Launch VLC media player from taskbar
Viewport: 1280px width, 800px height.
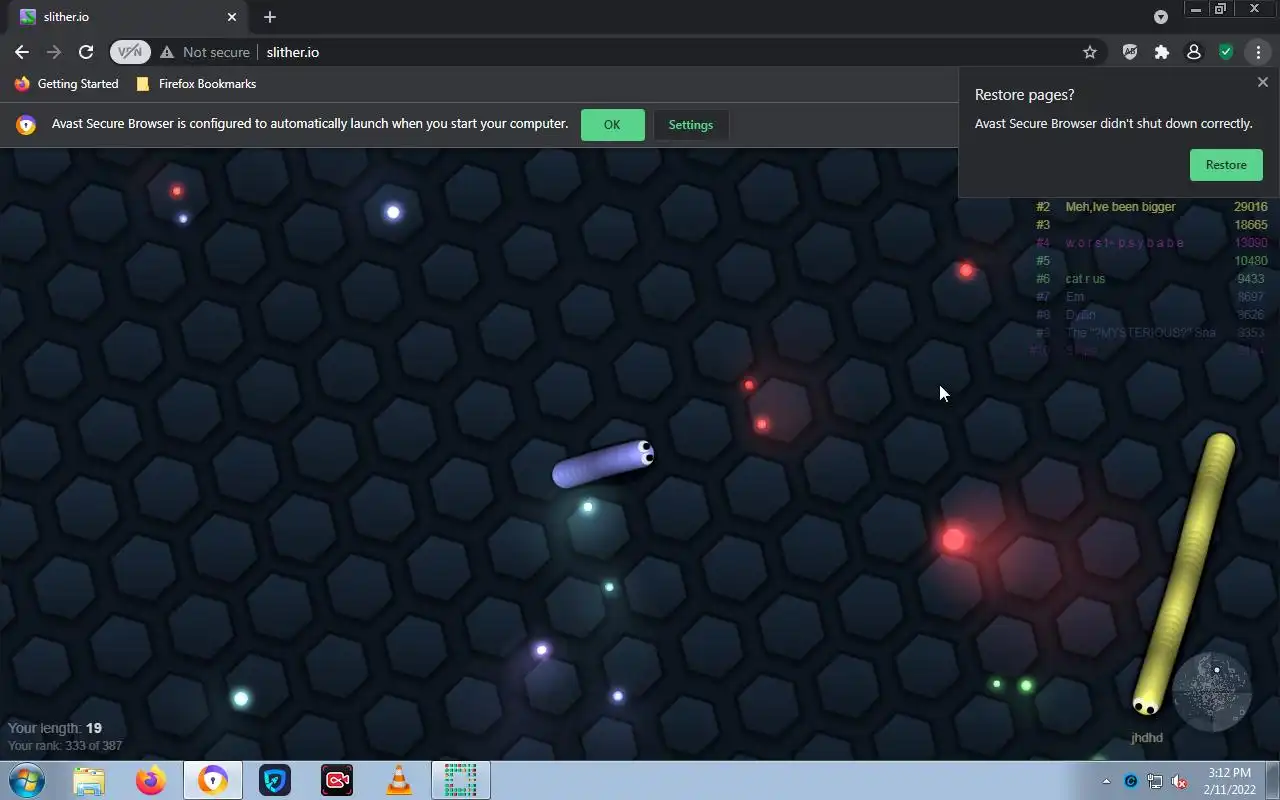tap(399, 780)
